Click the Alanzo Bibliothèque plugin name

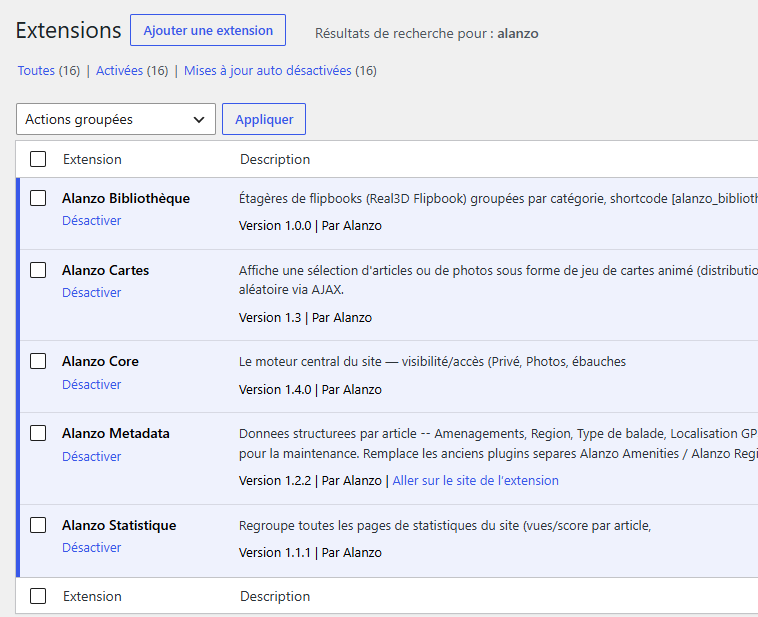point(126,198)
